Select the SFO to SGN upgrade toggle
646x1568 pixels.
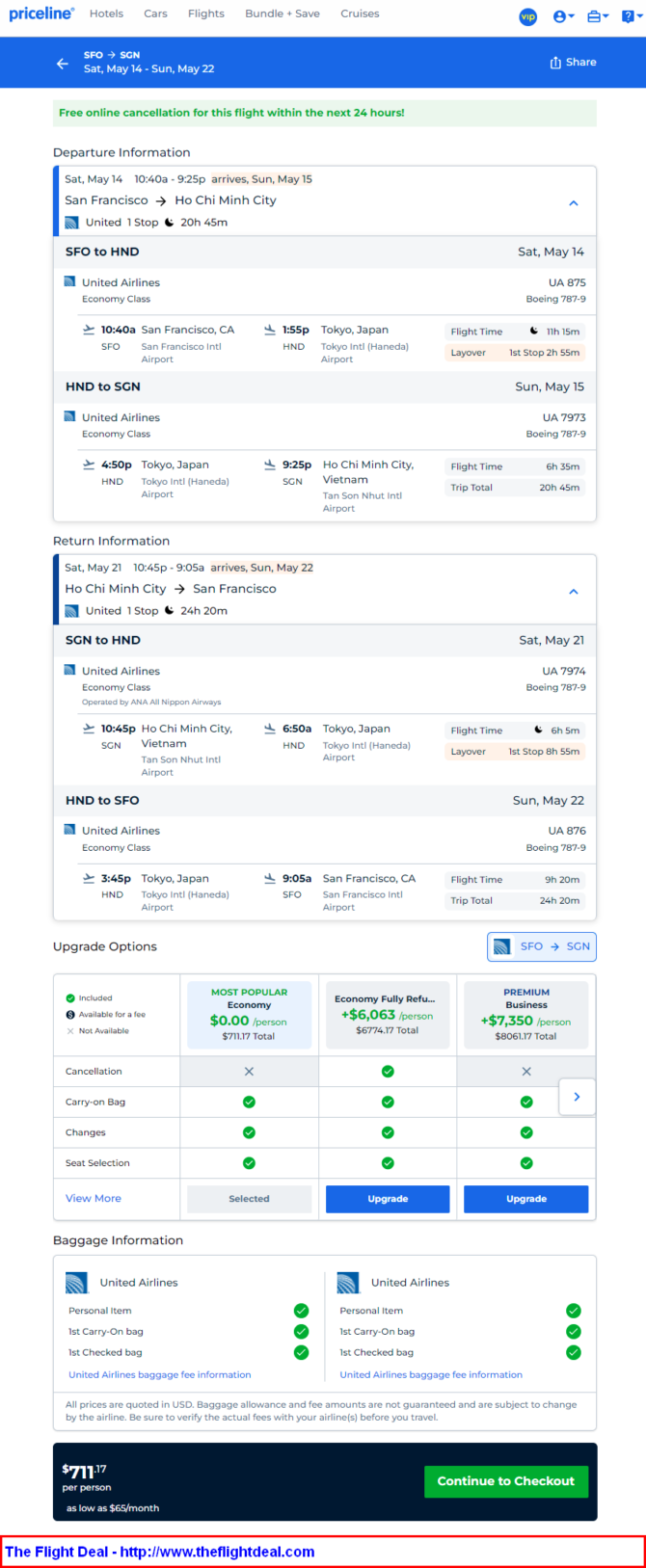pyautogui.click(x=542, y=946)
